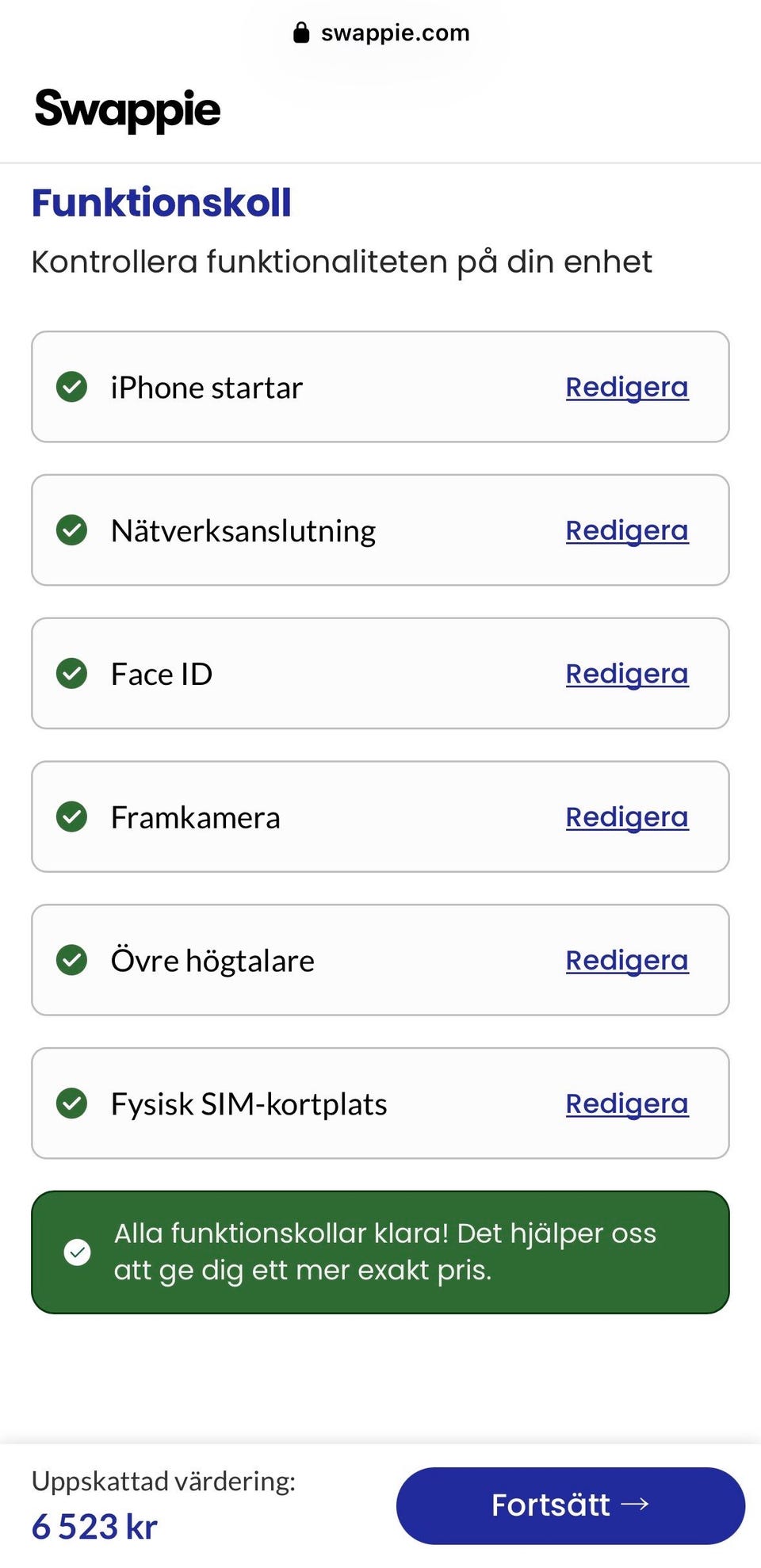Tap the Alla funktionskollar klara banner
Screen dimensions: 761x1568
380,1252
